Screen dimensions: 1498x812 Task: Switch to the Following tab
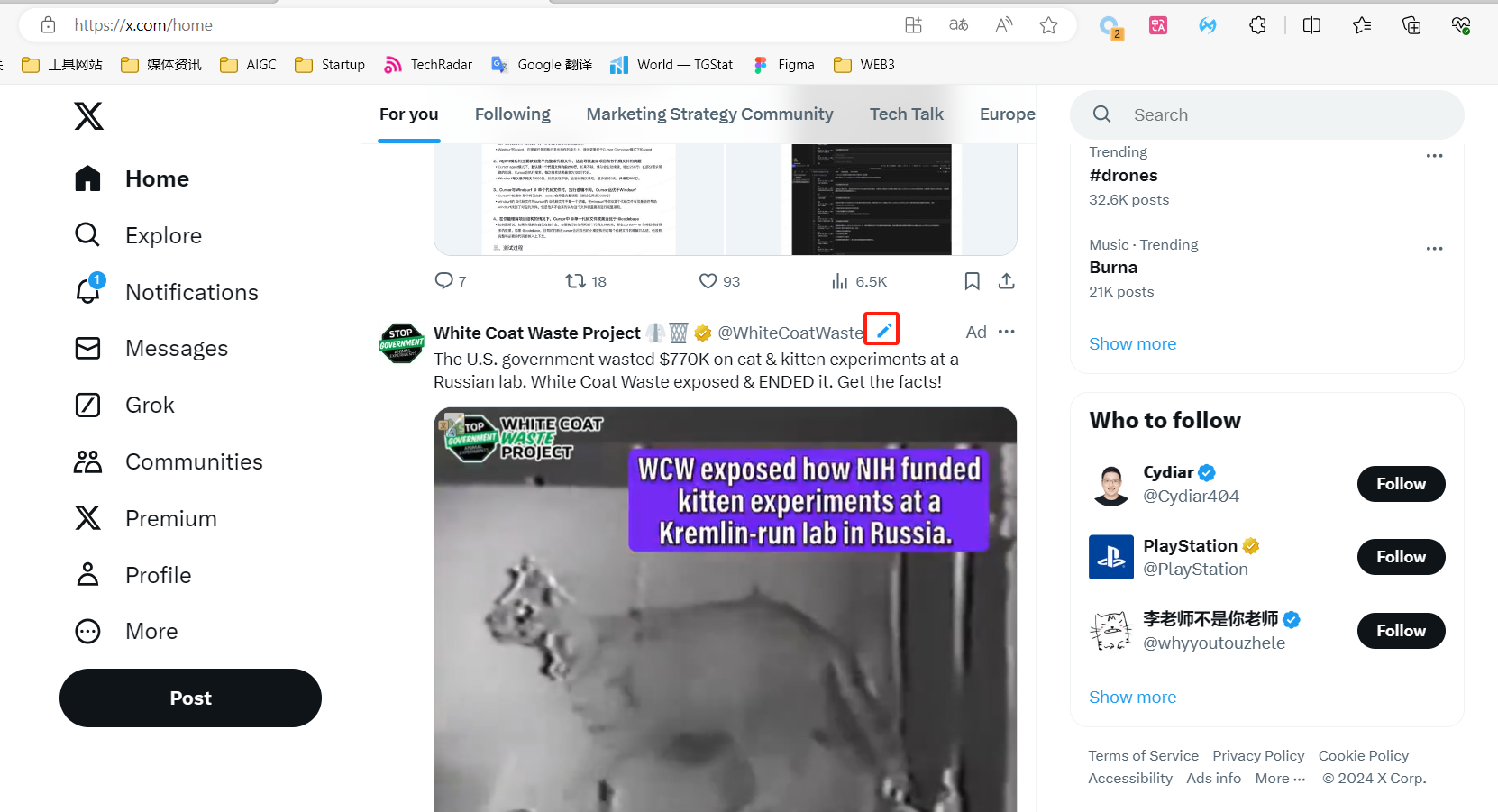(x=512, y=114)
